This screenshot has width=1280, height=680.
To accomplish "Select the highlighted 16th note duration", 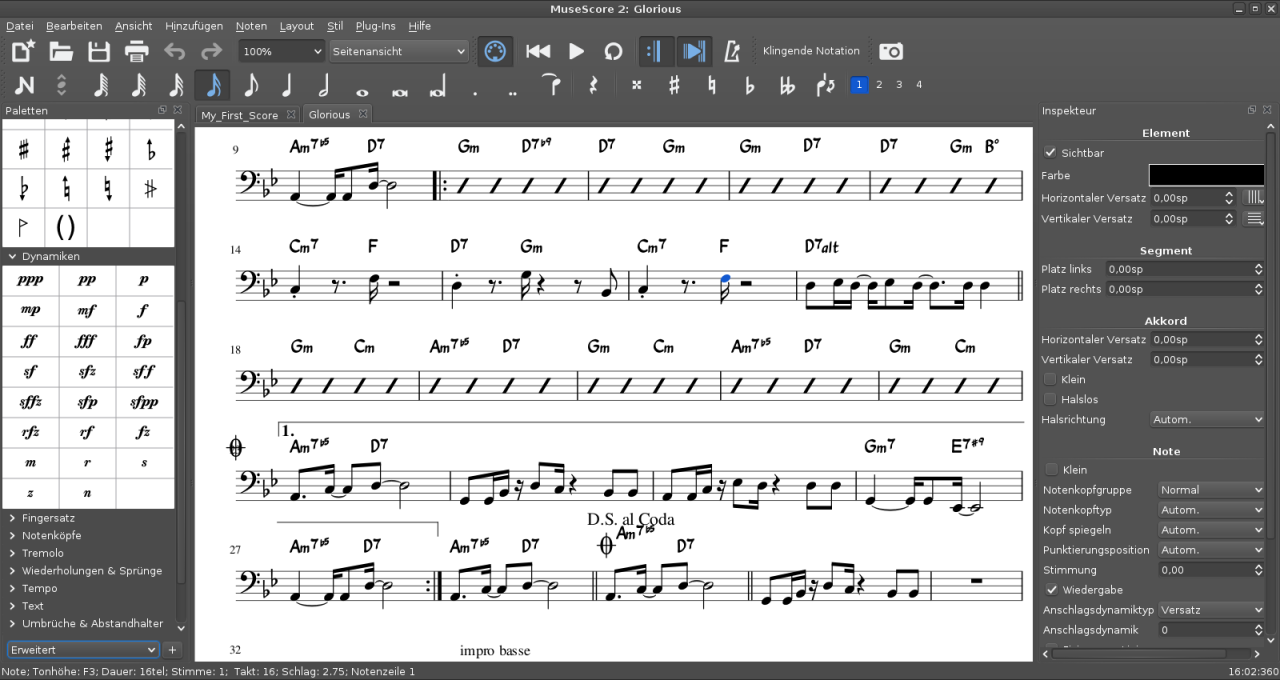I will click(213, 85).
